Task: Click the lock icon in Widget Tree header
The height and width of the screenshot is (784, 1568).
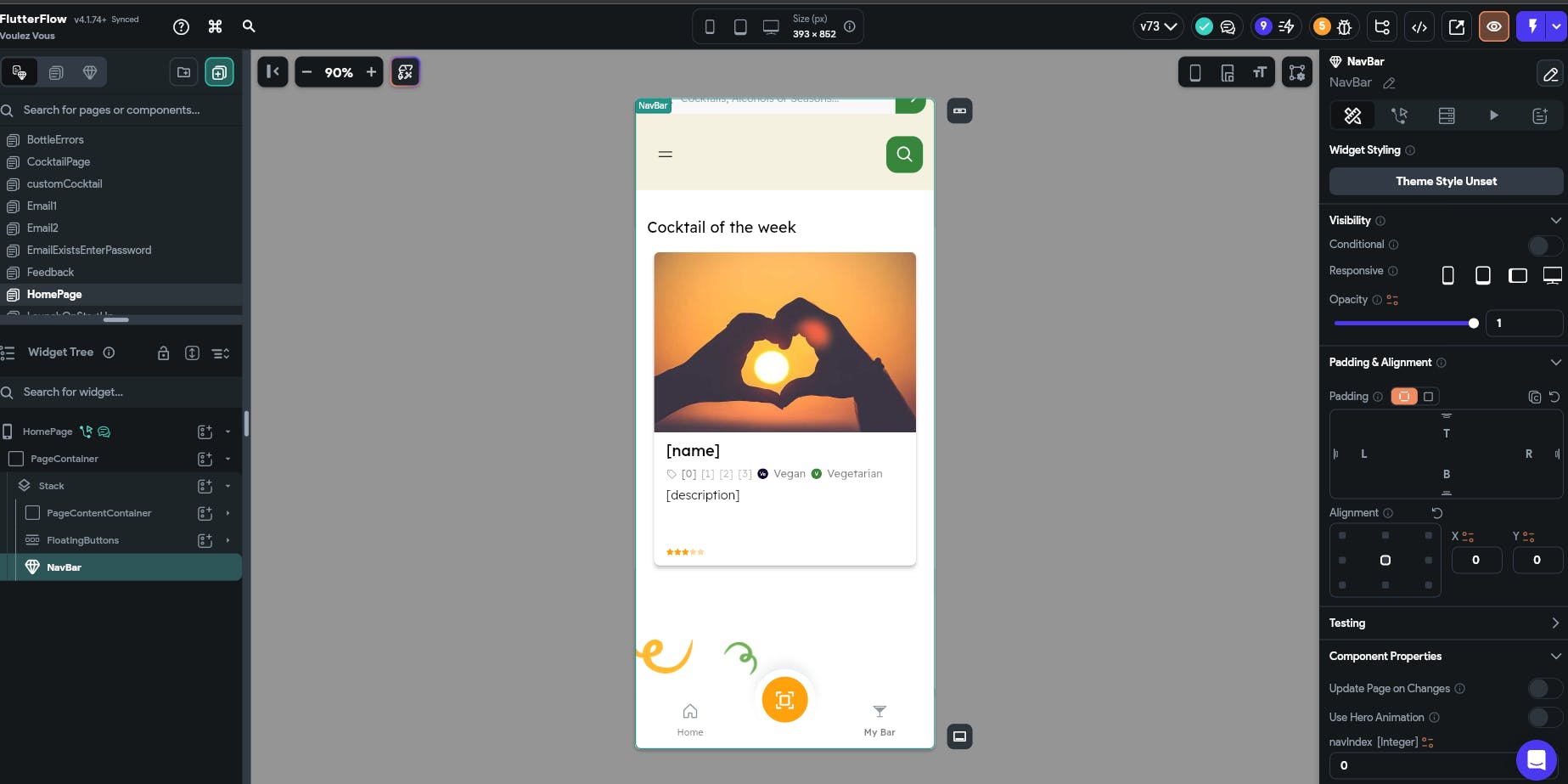Action: pos(164,353)
